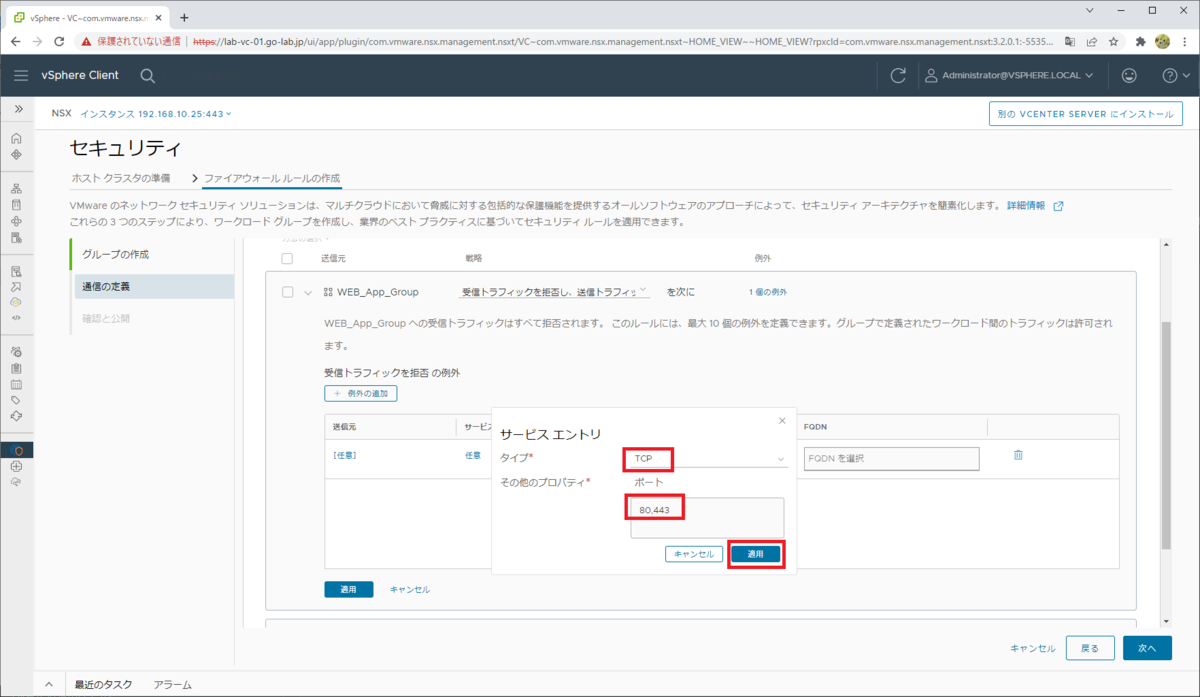Select the highlighted NSX shield icon
The image size is (1200, 697).
pyautogui.click(x=16, y=450)
